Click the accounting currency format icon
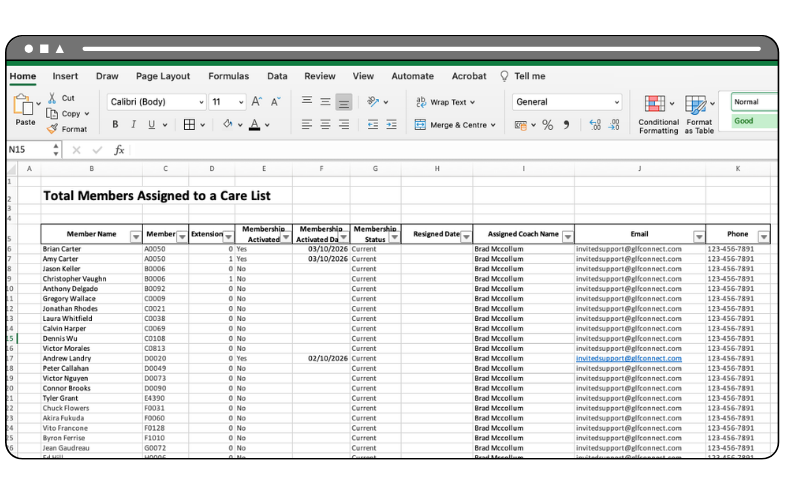This screenshot has height=500, width=794. click(x=521, y=125)
